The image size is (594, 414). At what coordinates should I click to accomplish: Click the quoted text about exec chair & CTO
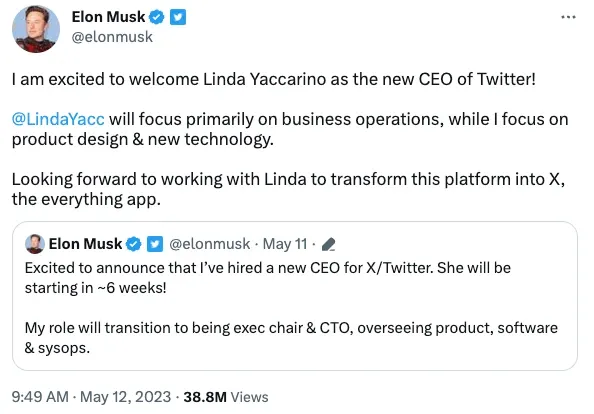(x=291, y=337)
